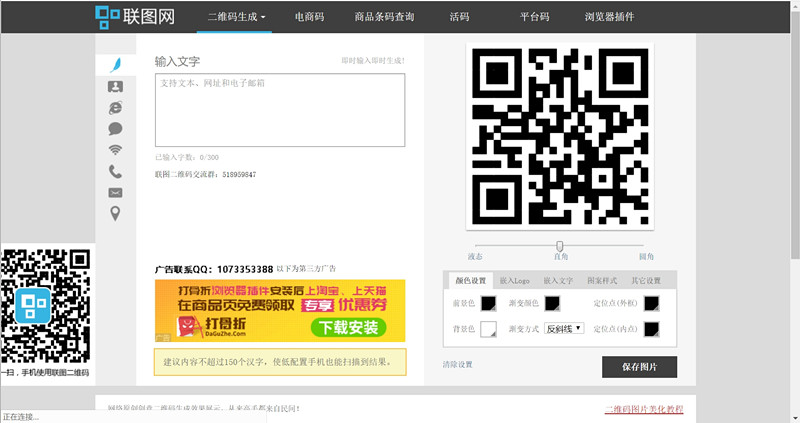Switch to the 其它设置 tab
This screenshot has height=423, width=800.
646,281
